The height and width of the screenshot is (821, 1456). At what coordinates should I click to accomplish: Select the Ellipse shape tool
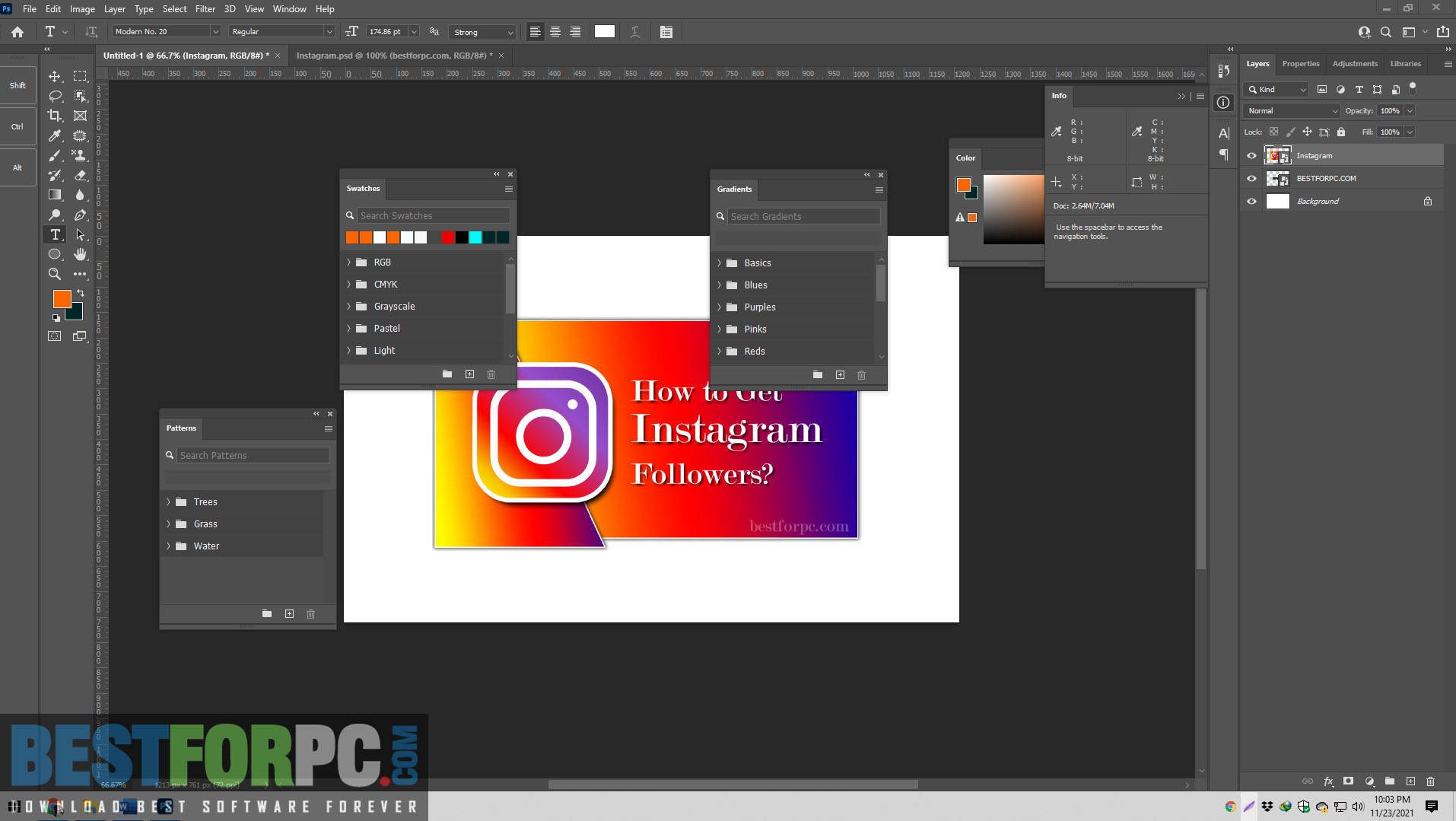(x=55, y=254)
